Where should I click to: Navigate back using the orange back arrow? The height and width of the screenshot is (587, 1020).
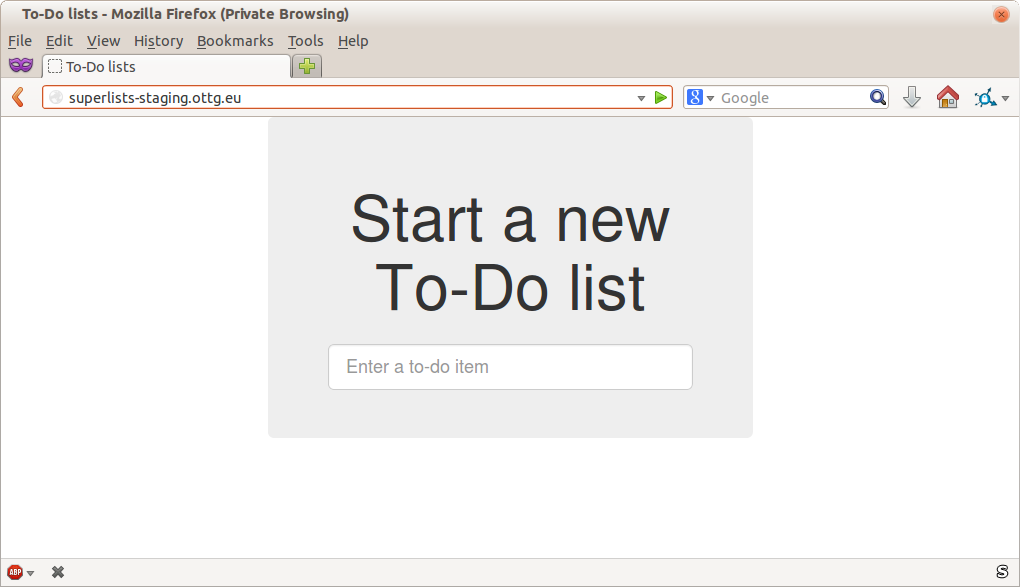coord(16,97)
